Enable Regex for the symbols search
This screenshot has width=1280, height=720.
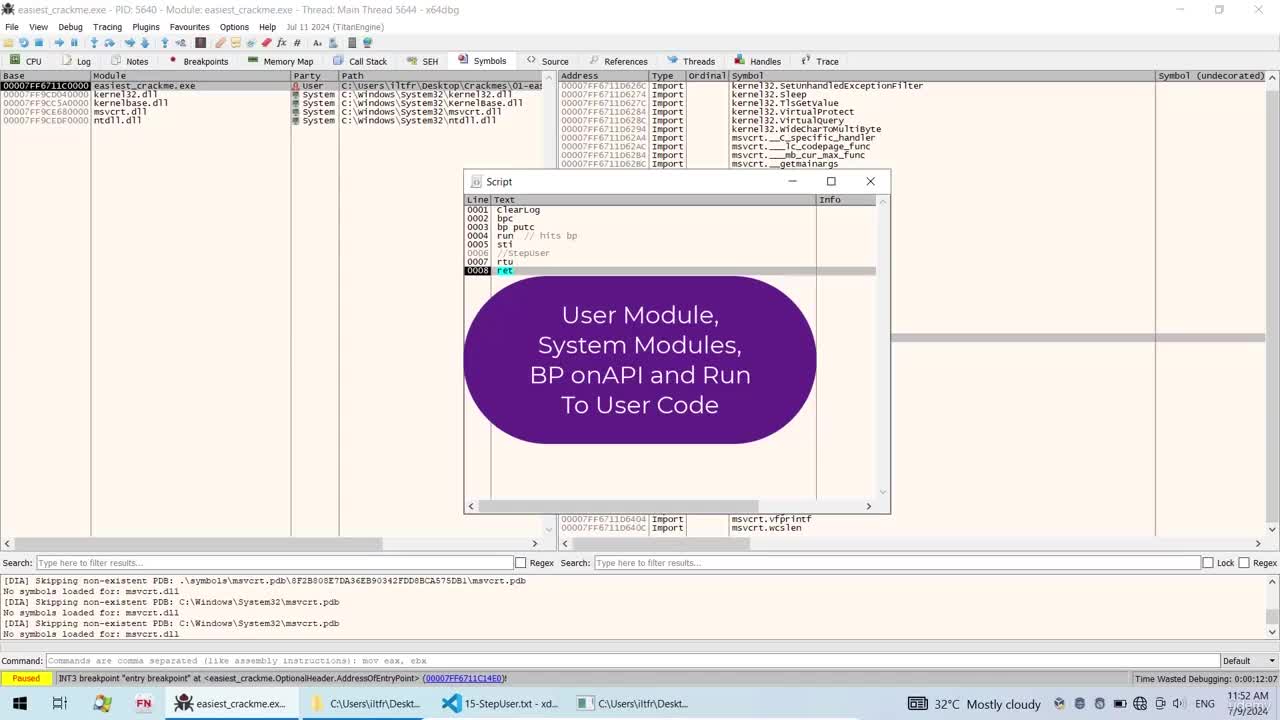pyautogui.click(x=1244, y=563)
